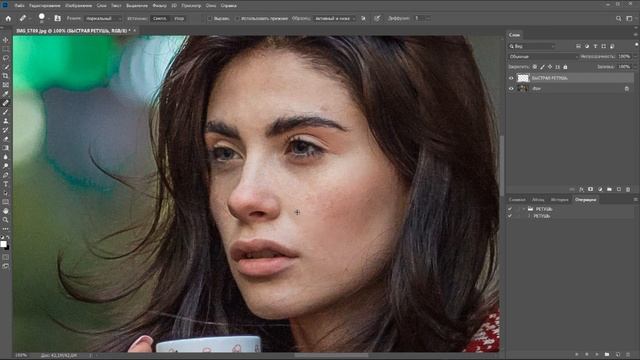
Task: Select the Zoom tool
Action: (x=5, y=220)
